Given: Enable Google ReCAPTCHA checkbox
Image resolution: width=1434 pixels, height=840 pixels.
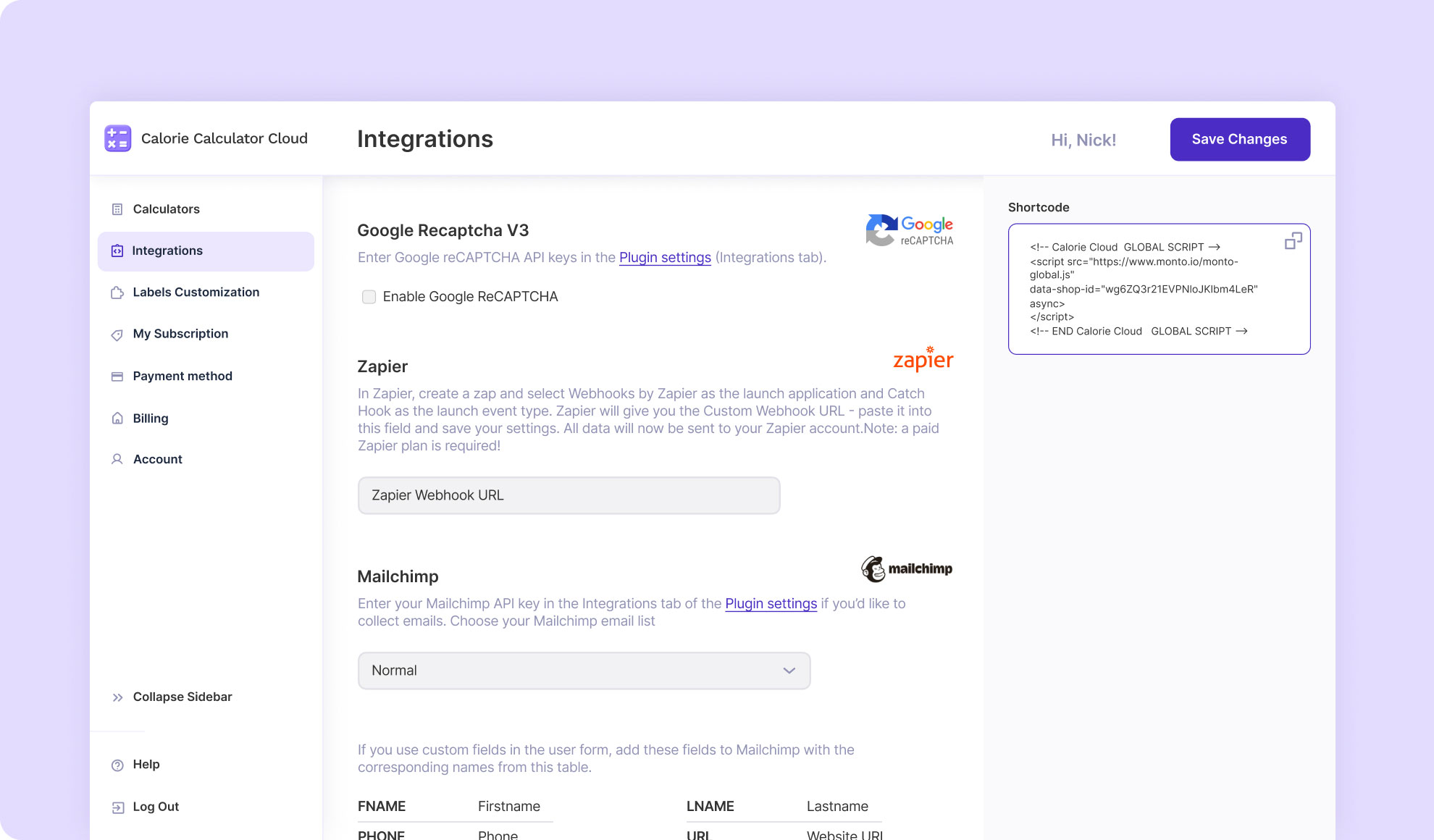Looking at the screenshot, I should pos(369,297).
